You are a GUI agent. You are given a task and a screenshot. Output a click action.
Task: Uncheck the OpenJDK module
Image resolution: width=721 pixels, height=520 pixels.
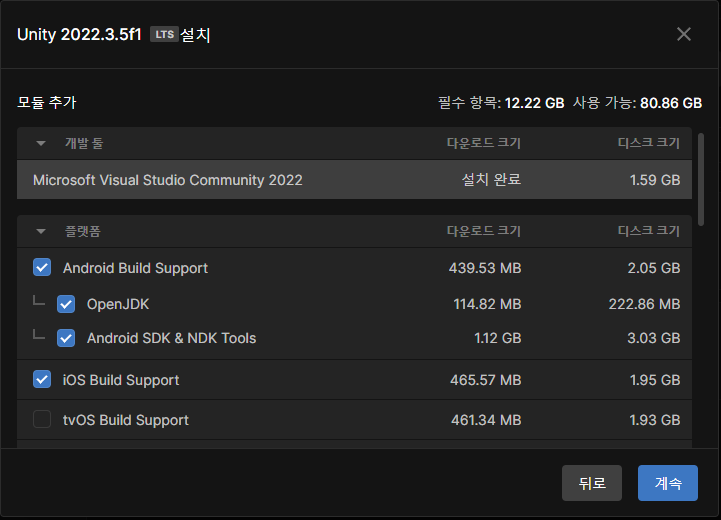pos(66,304)
